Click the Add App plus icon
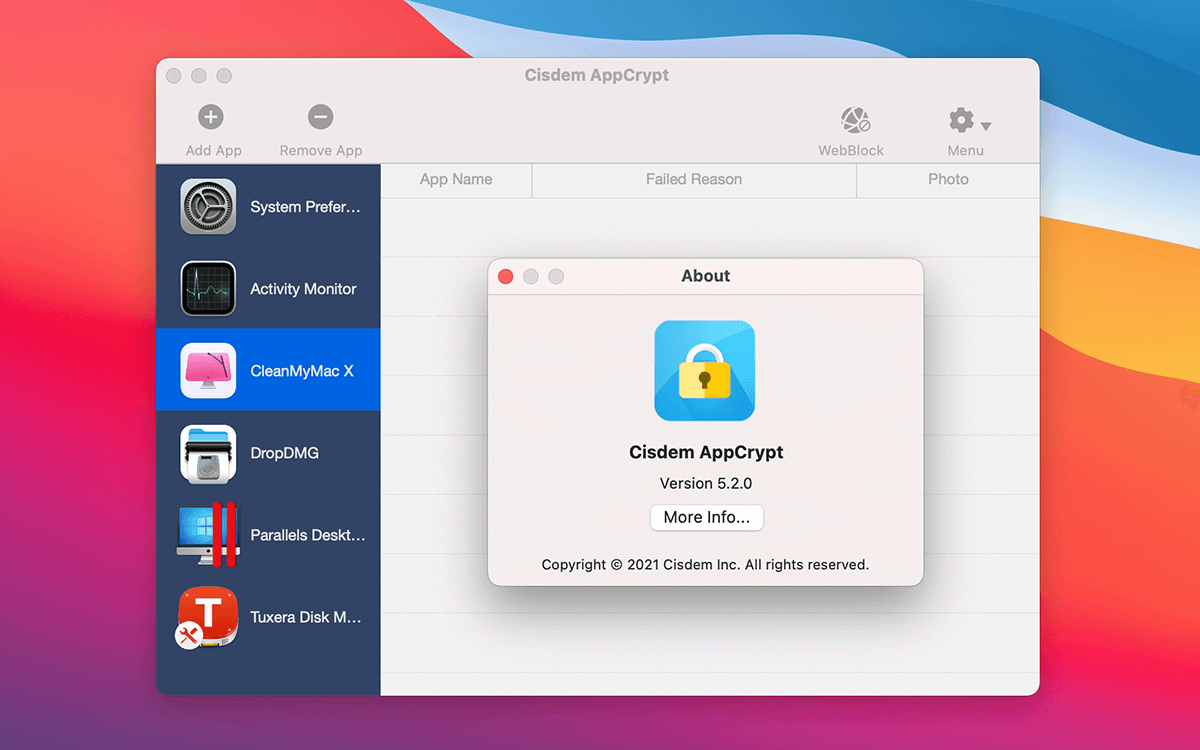 [x=210, y=117]
